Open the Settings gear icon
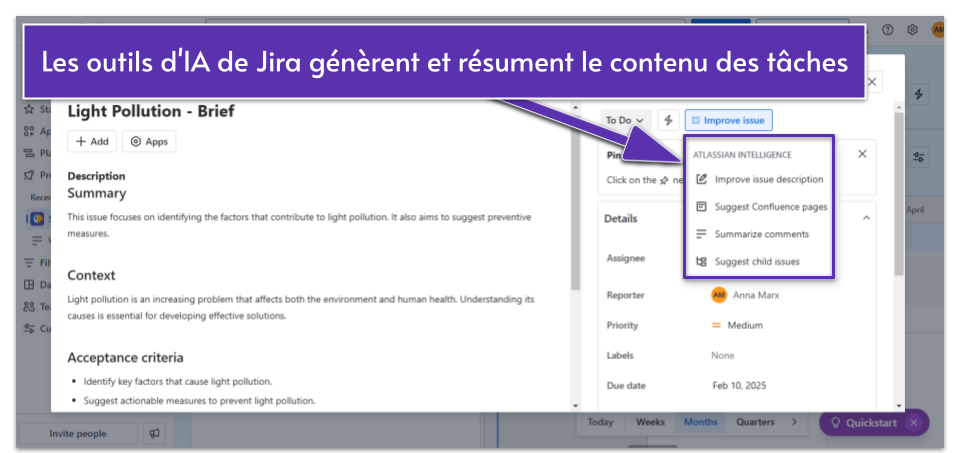 [x=912, y=29]
